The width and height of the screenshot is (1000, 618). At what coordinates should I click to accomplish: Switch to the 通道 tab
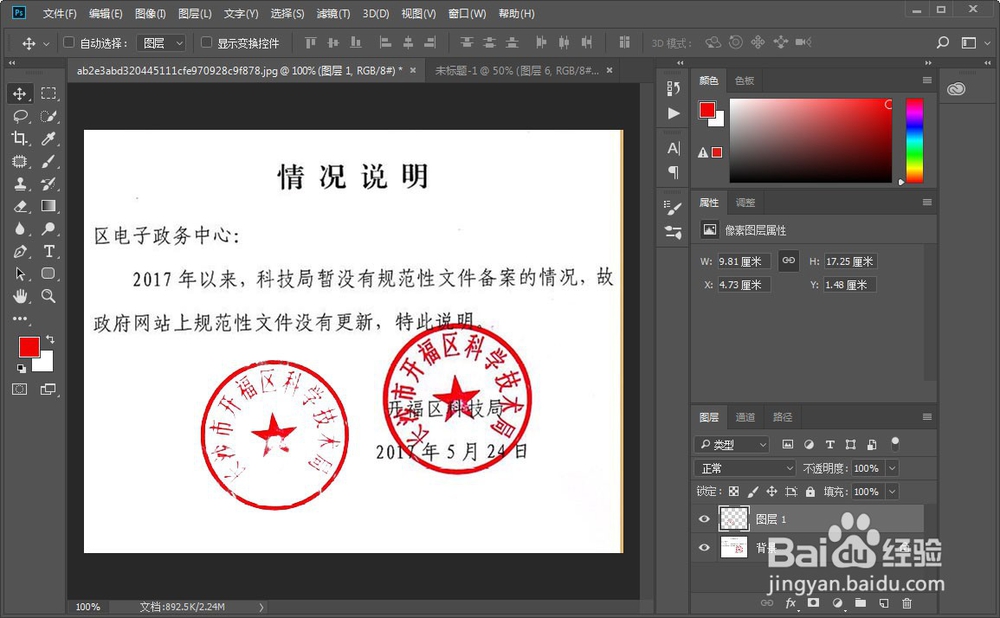tap(744, 417)
